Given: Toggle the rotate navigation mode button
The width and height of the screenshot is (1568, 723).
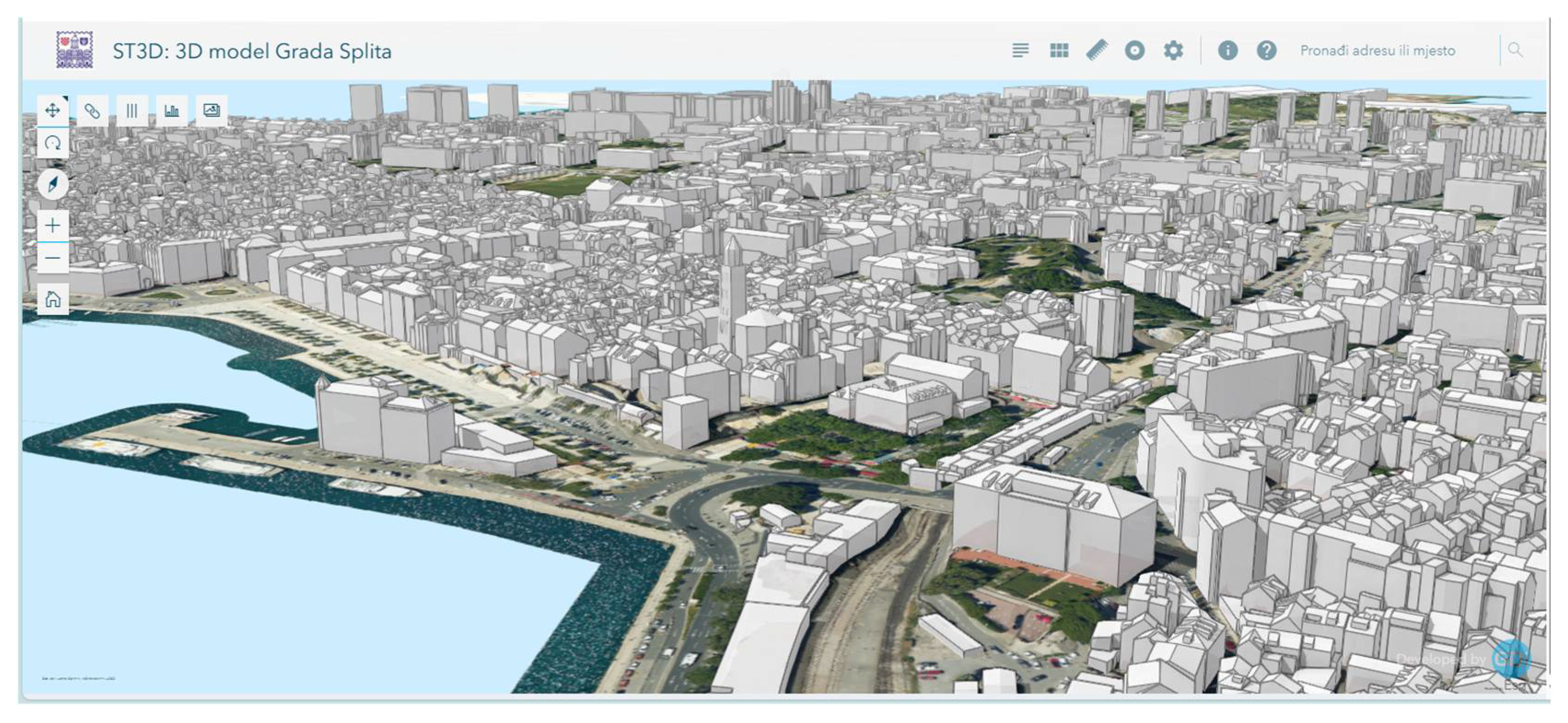Looking at the screenshot, I should 53,144.
